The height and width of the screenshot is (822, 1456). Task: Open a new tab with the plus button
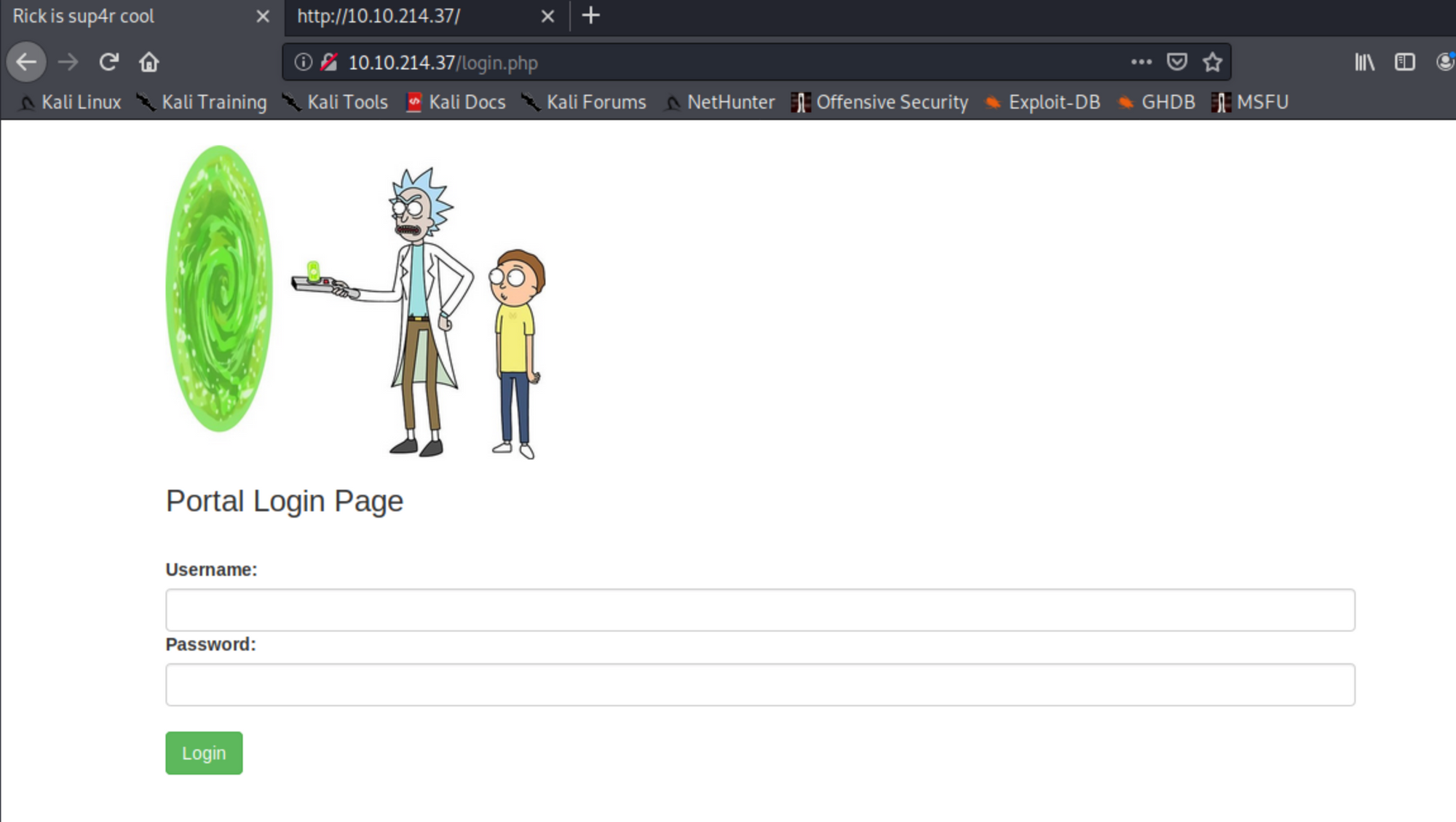591,16
